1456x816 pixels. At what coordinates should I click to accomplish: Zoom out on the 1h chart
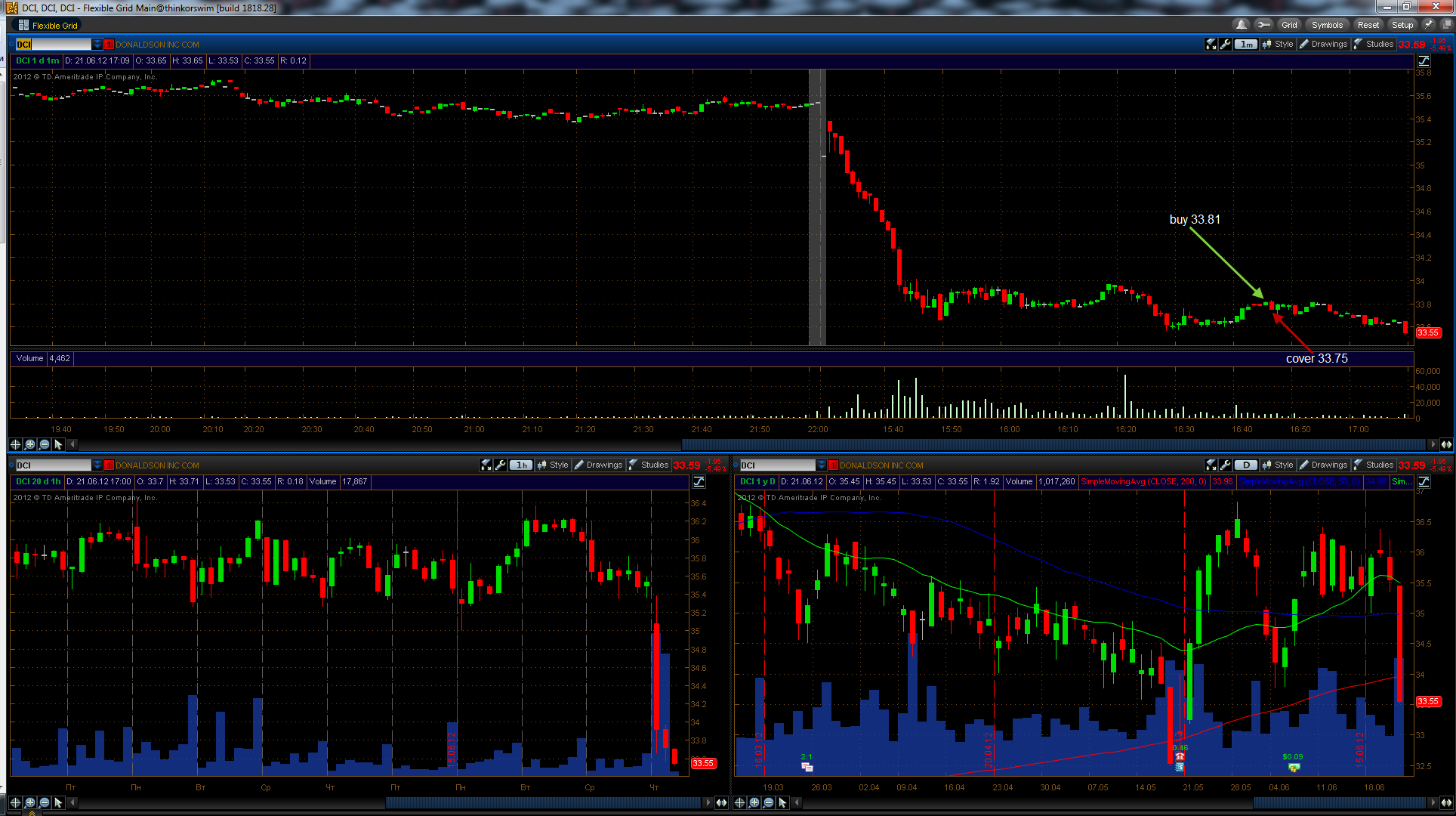[44, 802]
